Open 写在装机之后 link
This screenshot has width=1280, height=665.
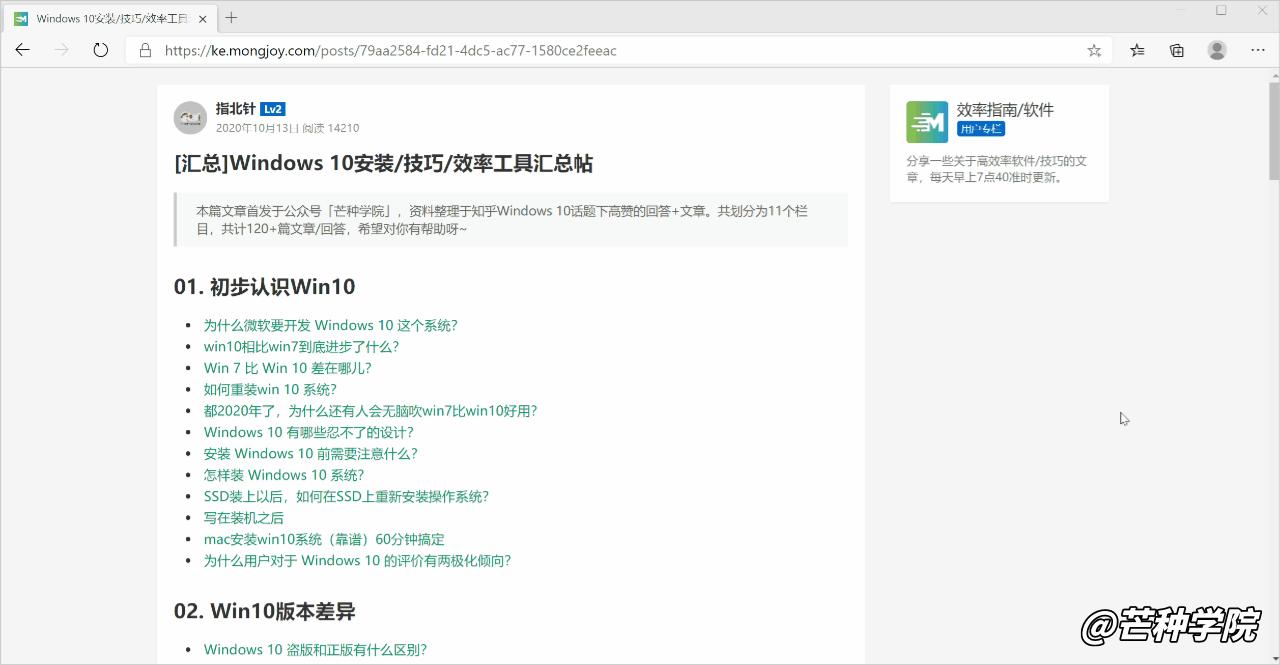pos(244,518)
